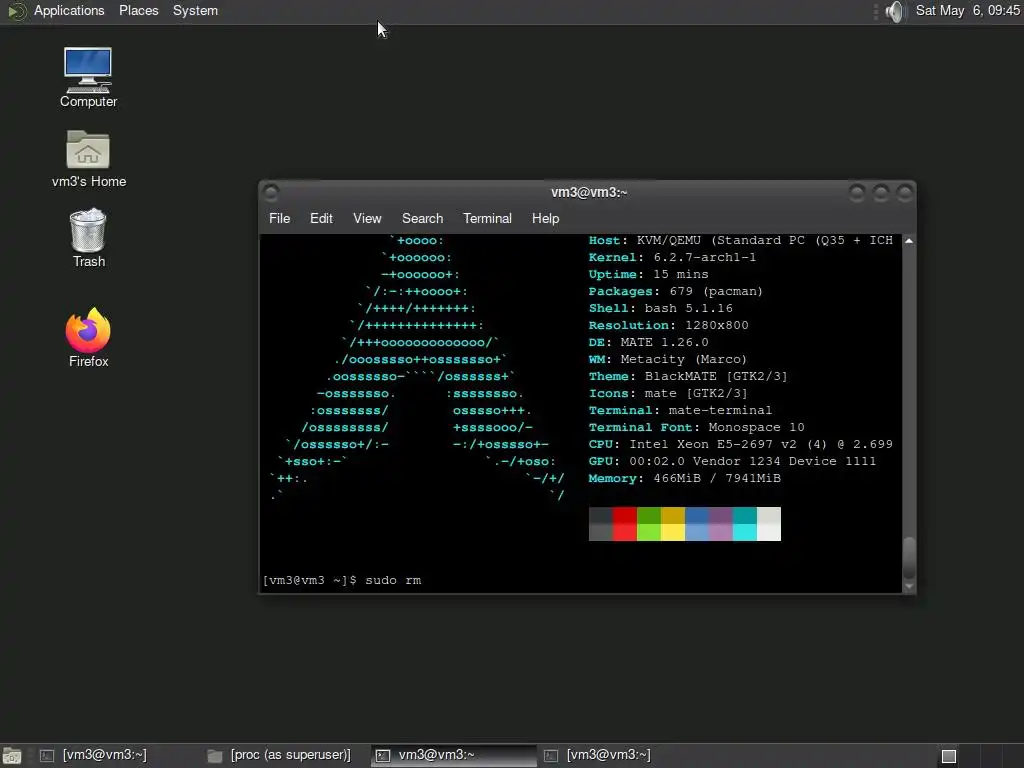Viewport: 1024px width, 768px height.
Task: Open the Places menu
Action: coord(138,10)
